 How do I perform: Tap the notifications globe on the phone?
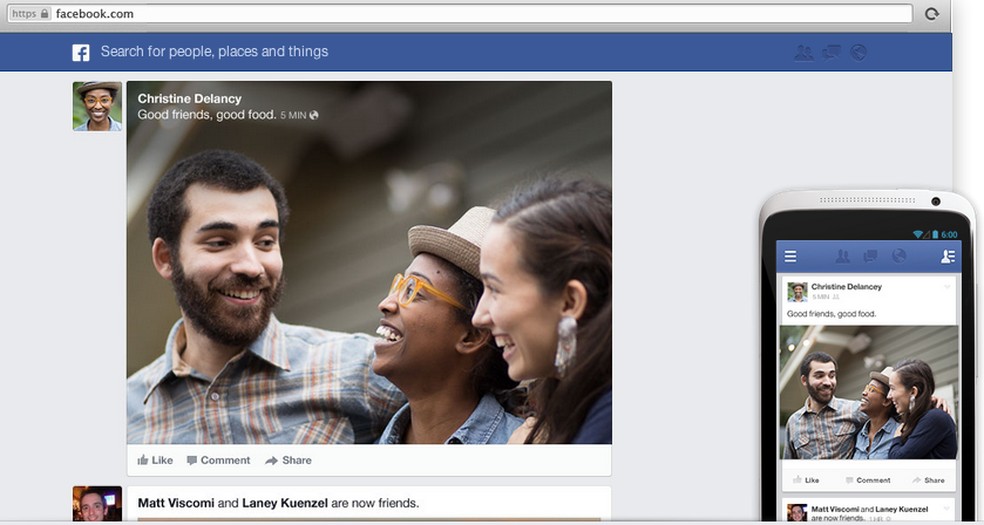899,256
